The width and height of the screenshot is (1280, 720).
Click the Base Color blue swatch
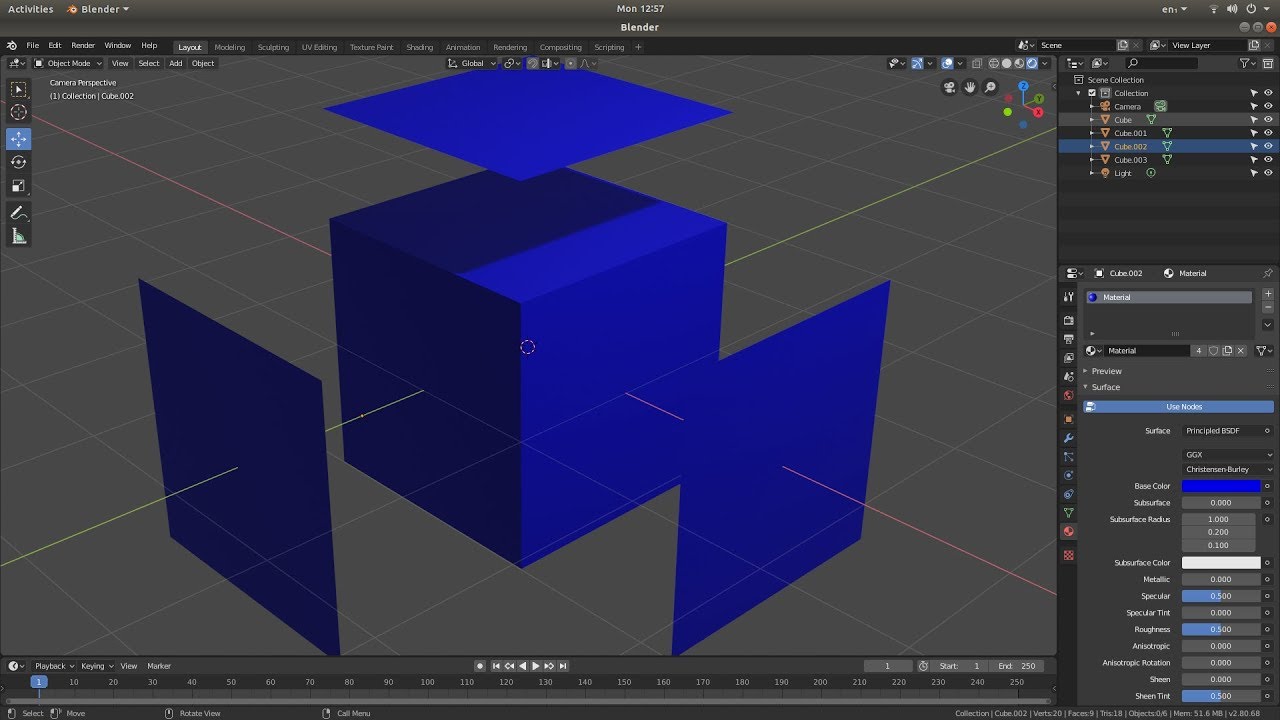click(x=1221, y=486)
